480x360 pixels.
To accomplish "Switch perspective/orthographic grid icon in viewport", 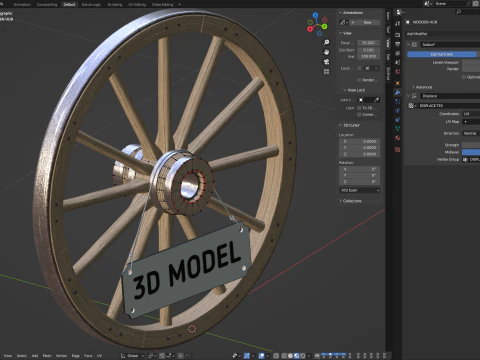I will click(x=326, y=72).
